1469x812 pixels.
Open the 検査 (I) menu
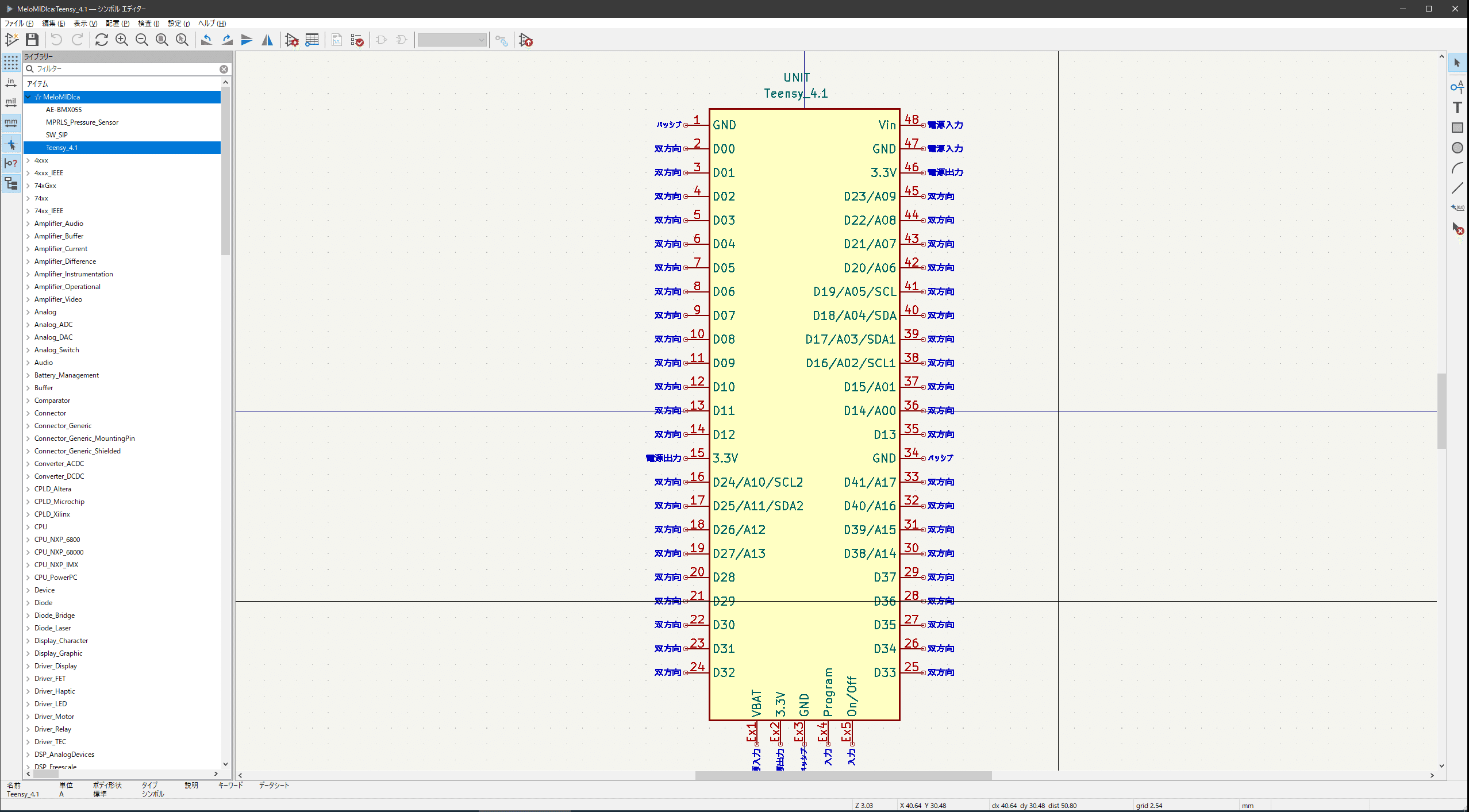pyautogui.click(x=148, y=24)
